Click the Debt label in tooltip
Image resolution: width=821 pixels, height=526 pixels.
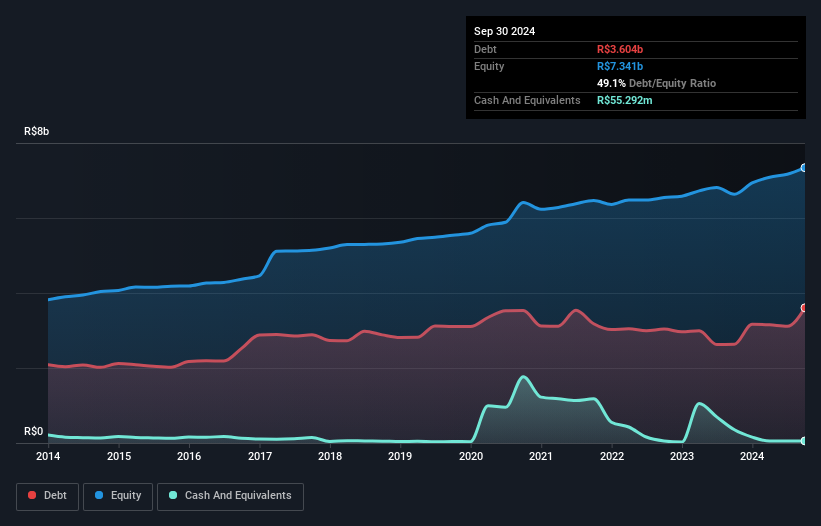point(485,49)
